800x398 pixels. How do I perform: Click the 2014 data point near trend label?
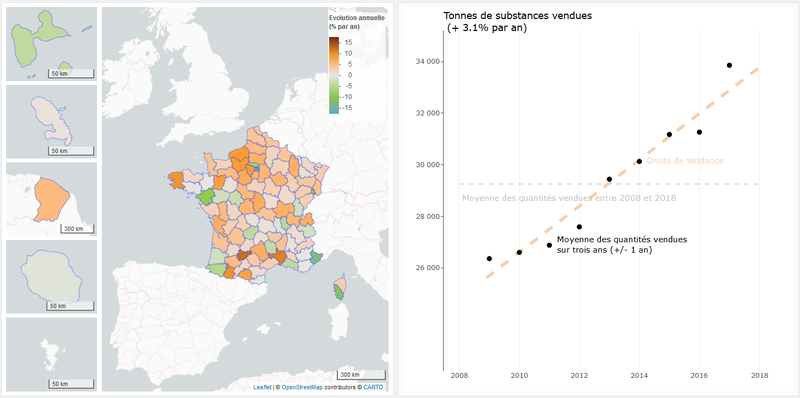pyautogui.click(x=639, y=161)
